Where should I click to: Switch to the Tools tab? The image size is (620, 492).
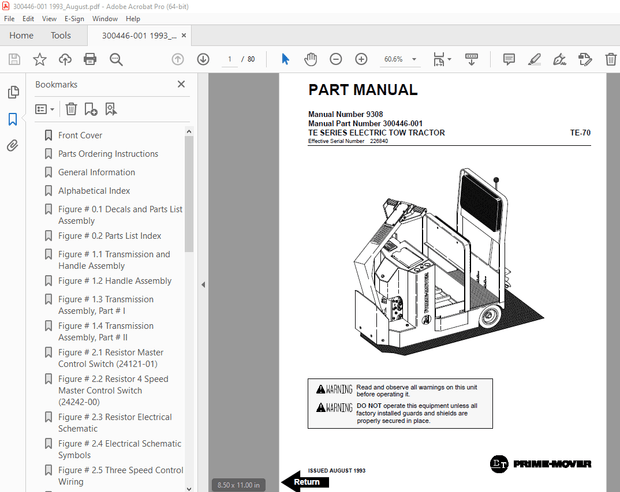[x=61, y=35]
